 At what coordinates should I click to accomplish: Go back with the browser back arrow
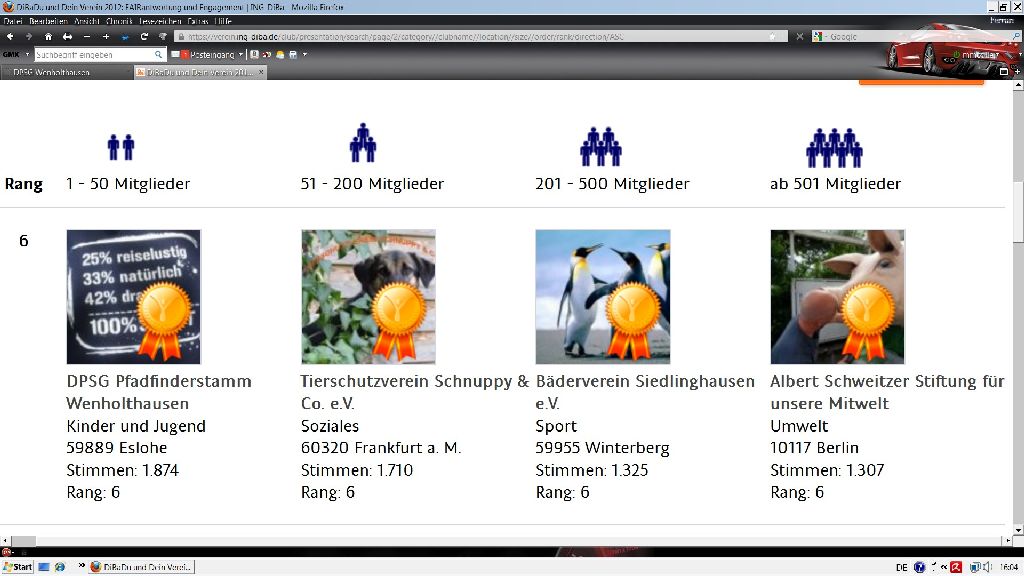(x=10, y=37)
